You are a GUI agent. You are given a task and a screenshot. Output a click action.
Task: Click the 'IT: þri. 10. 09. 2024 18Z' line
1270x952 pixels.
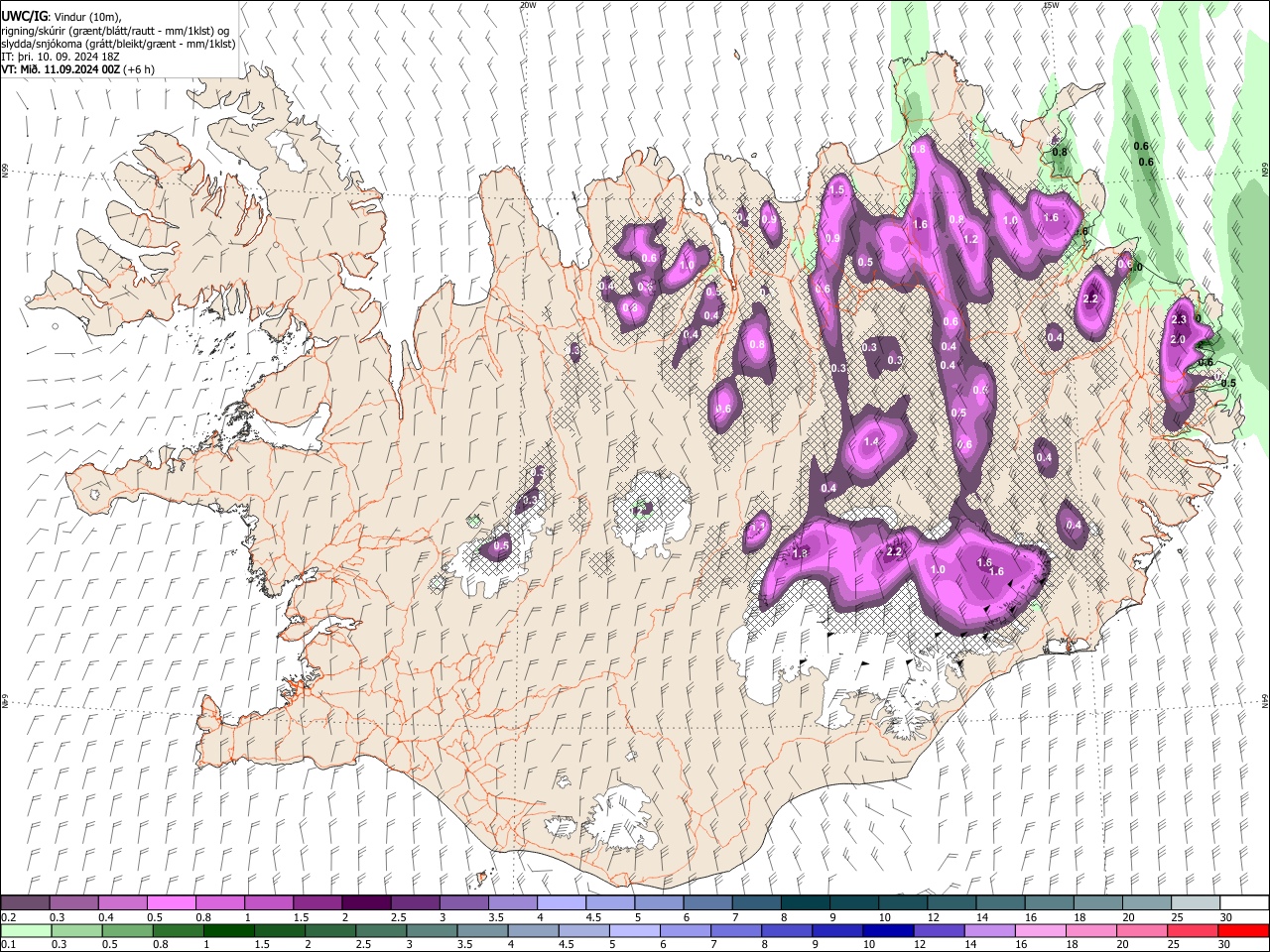pyautogui.click(x=61, y=57)
